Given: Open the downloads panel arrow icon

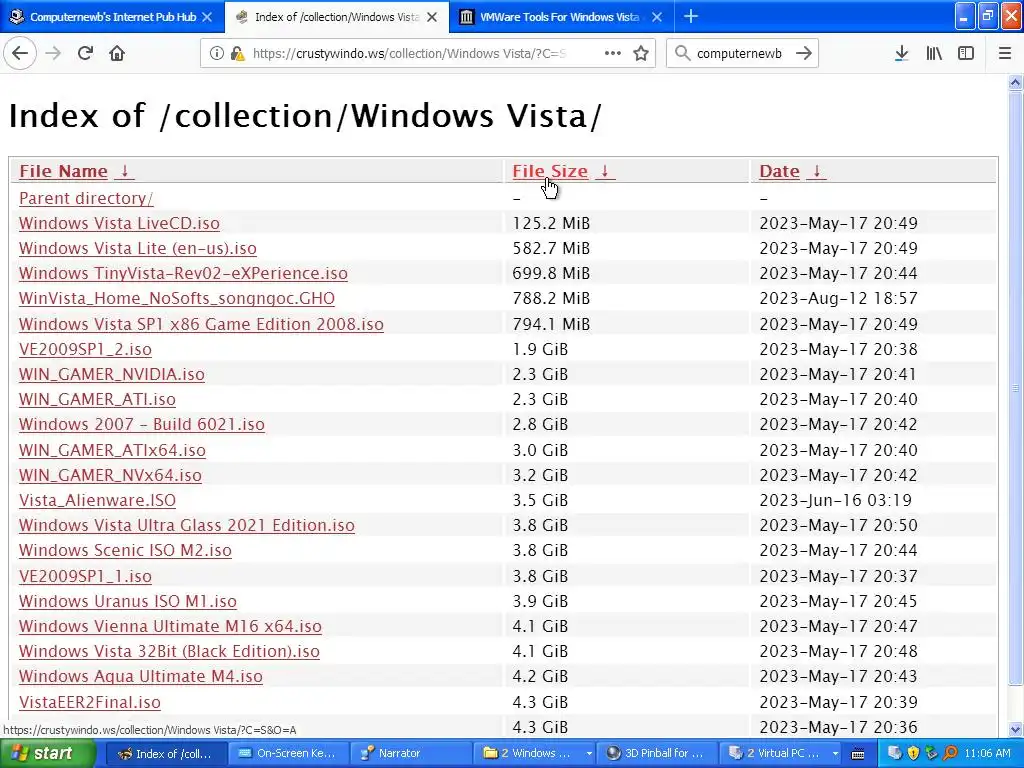Looking at the screenshot, I should (x=901, y=54).
